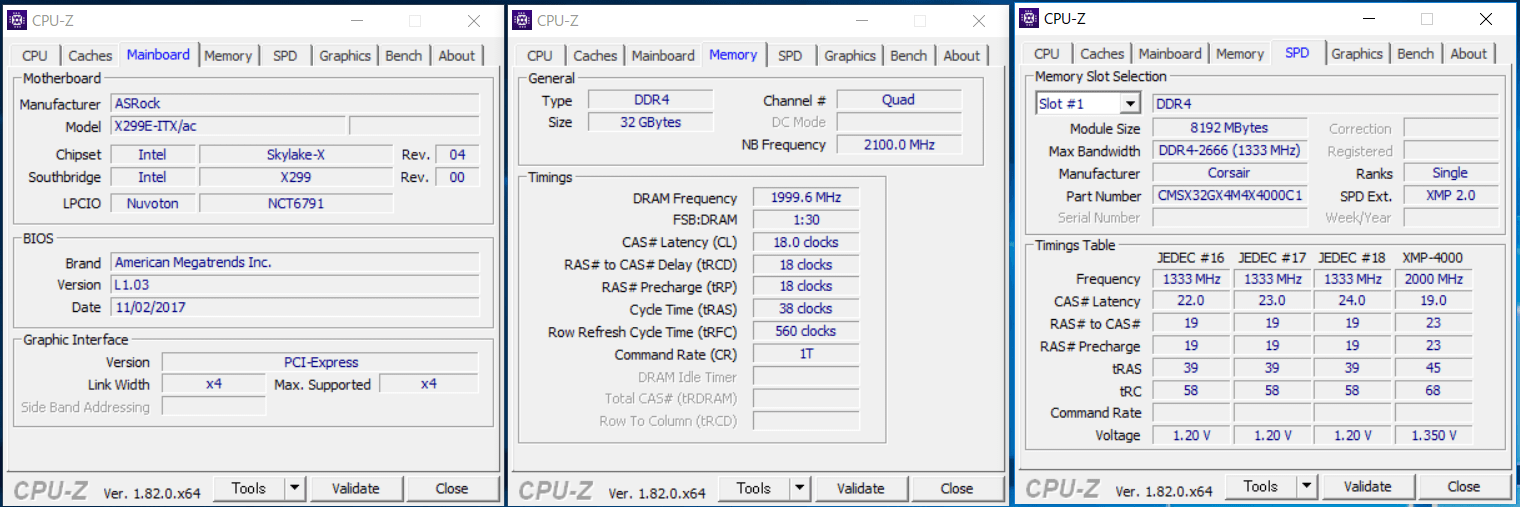
Task: Click Validate button in Mainboard window
Action: coord(356,488)
